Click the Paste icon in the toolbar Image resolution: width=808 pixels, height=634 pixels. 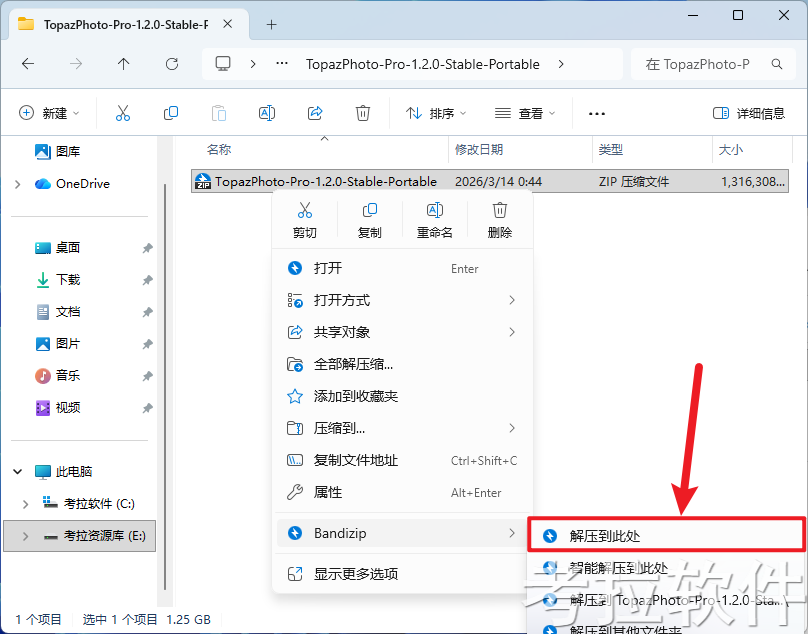[x=219, y=113]
